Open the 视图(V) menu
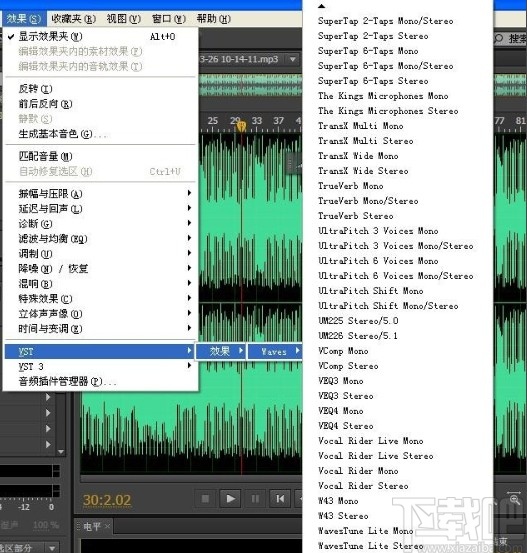527x553 pixels. click(124, 19)
